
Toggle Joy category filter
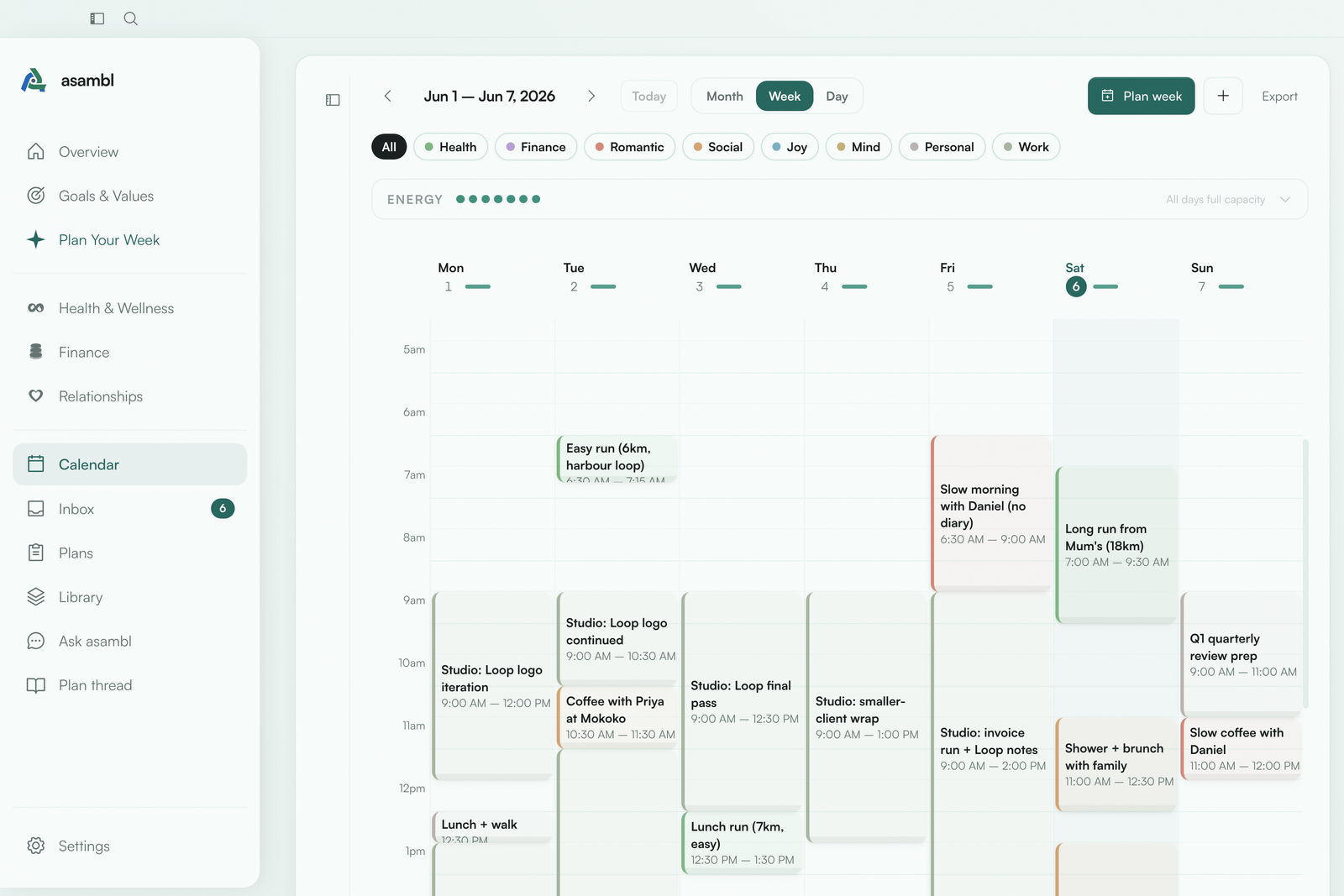(790, 147)
